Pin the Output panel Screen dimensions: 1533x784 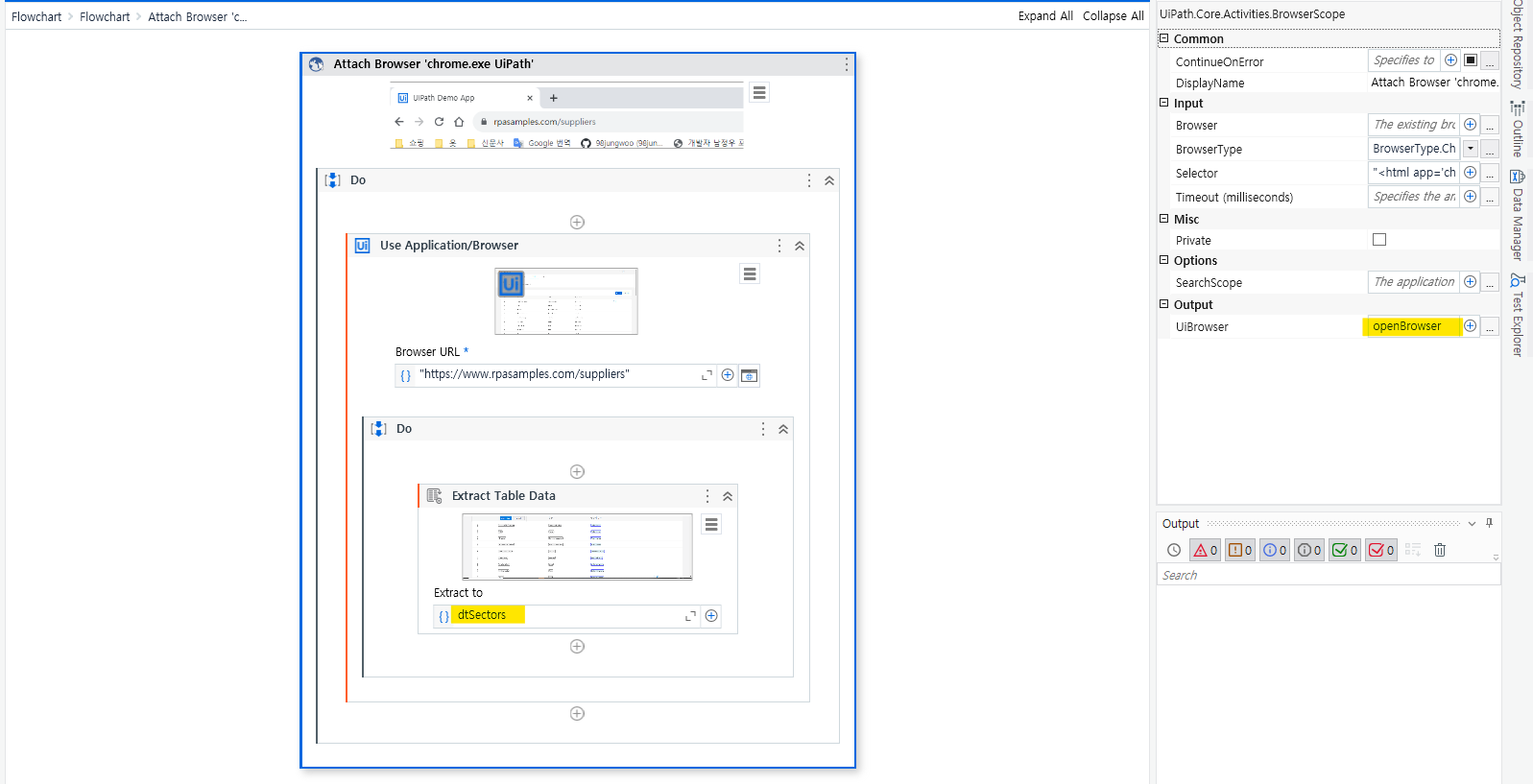tap(1489, 523)
